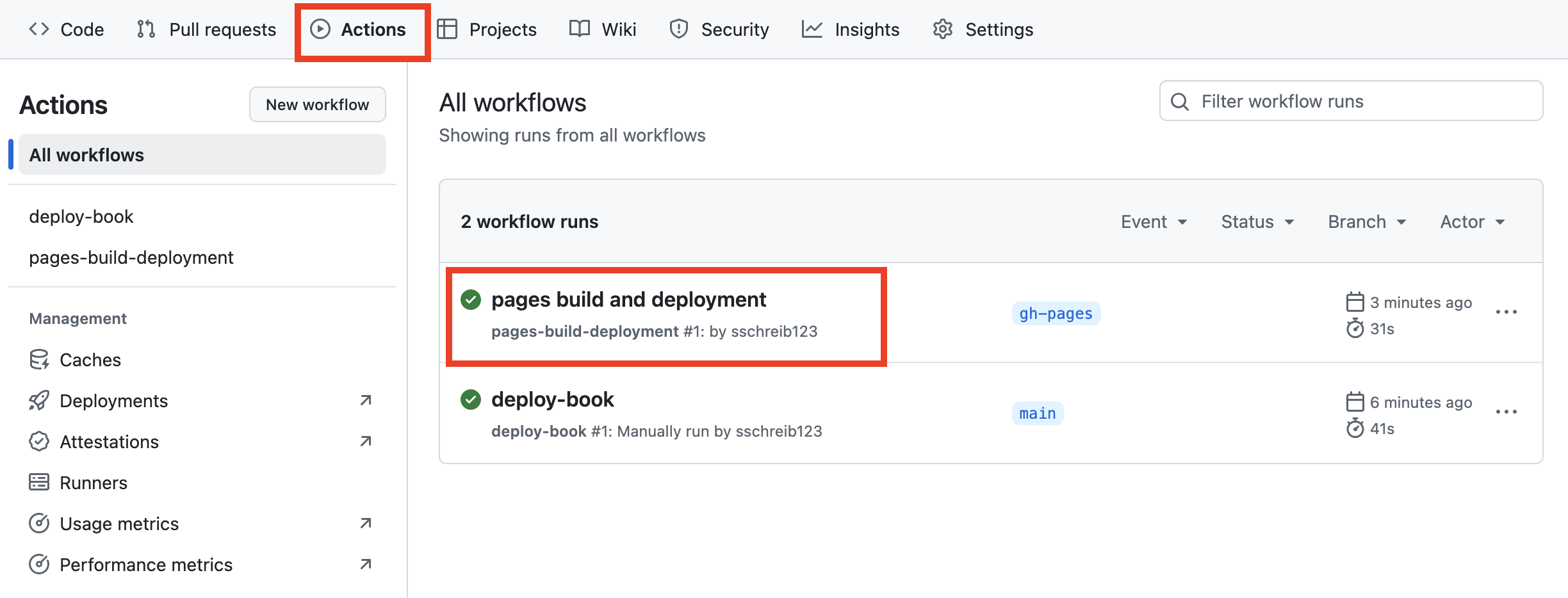Click the Settings gear icon
The image size is (1568, 598).
point(942,29)
